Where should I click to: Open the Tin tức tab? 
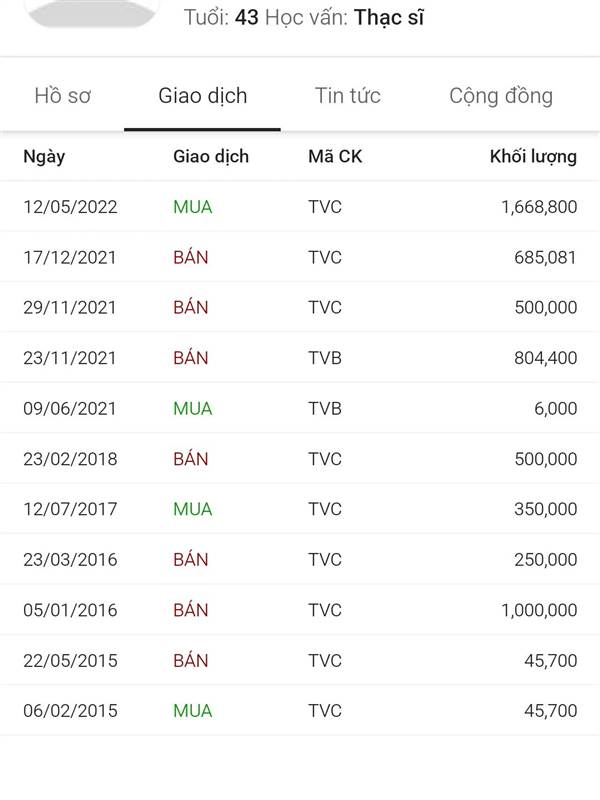pyautogui.click(x=347, y=96)
